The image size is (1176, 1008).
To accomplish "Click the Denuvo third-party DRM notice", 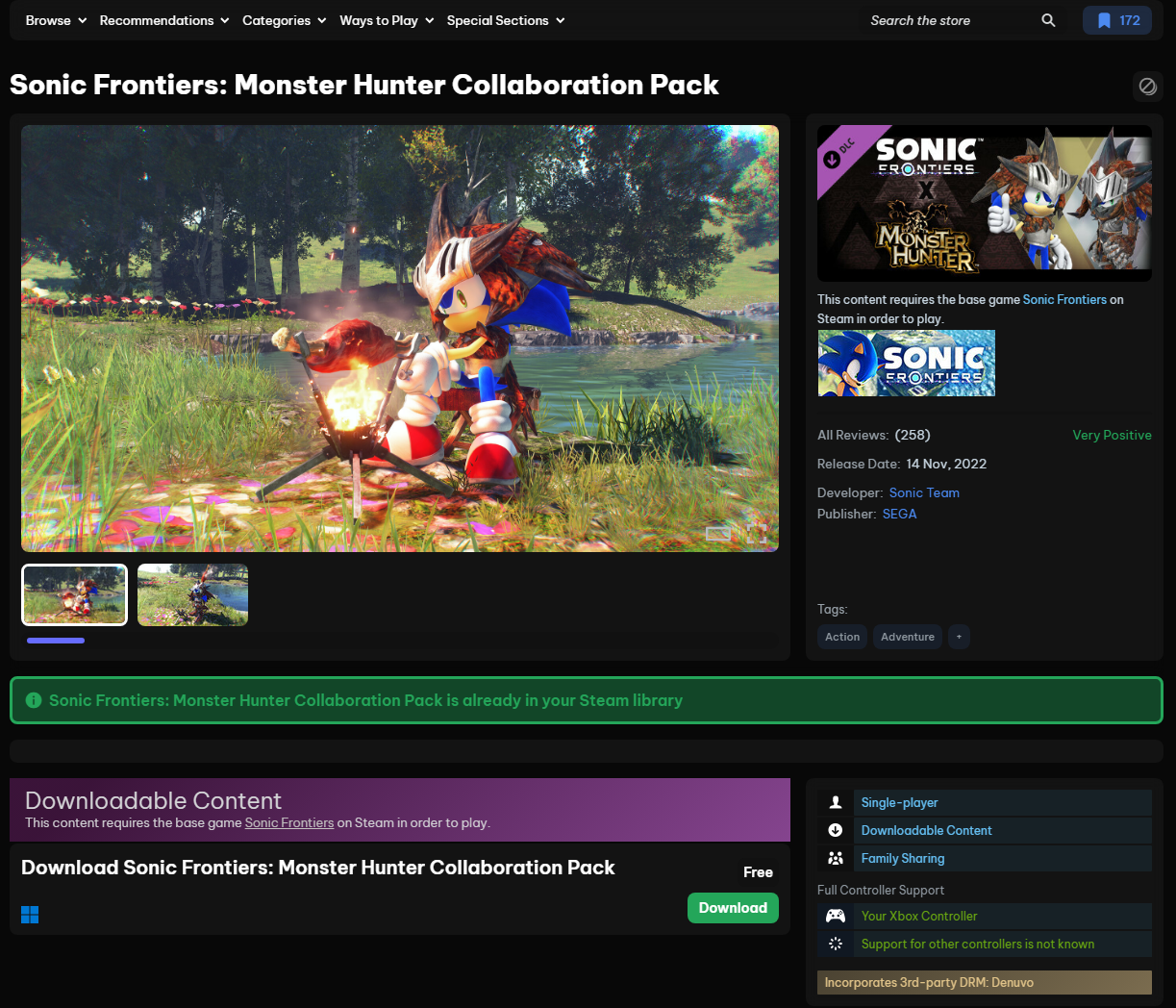I will coord(985,982).
